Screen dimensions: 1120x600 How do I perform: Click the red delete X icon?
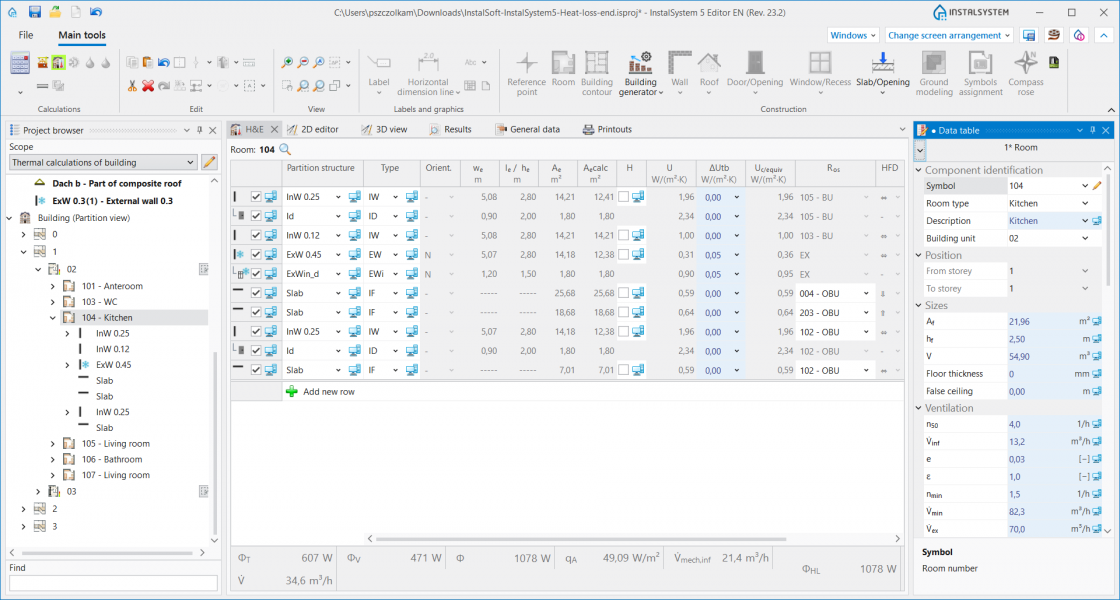(148, 86)
